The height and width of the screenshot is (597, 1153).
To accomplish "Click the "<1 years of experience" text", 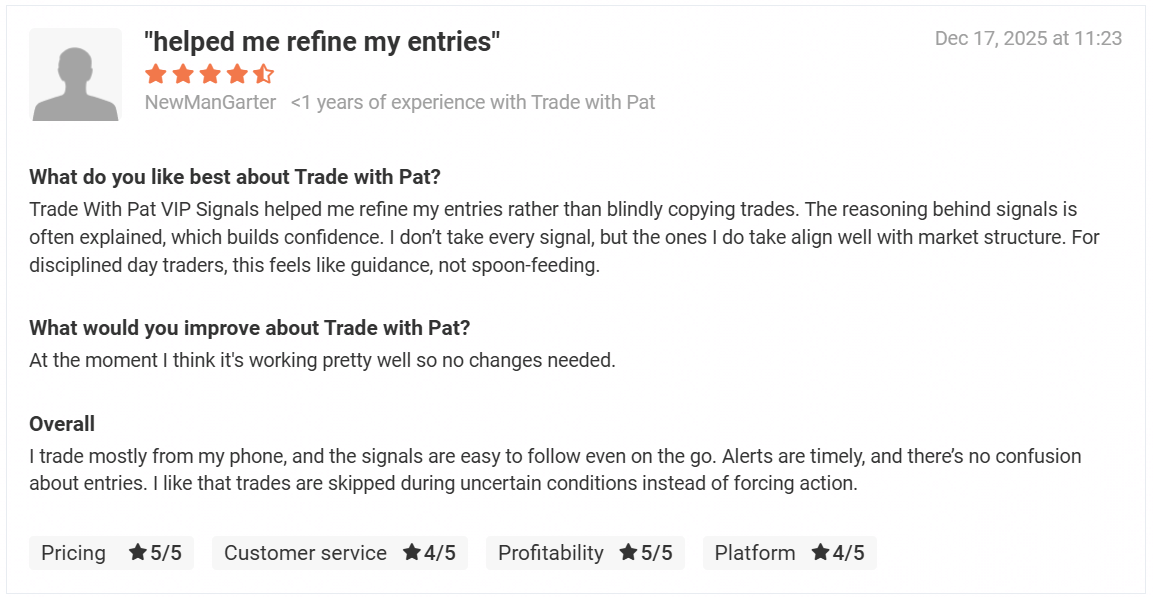I will pyautogui.click(x=473, y=102).
